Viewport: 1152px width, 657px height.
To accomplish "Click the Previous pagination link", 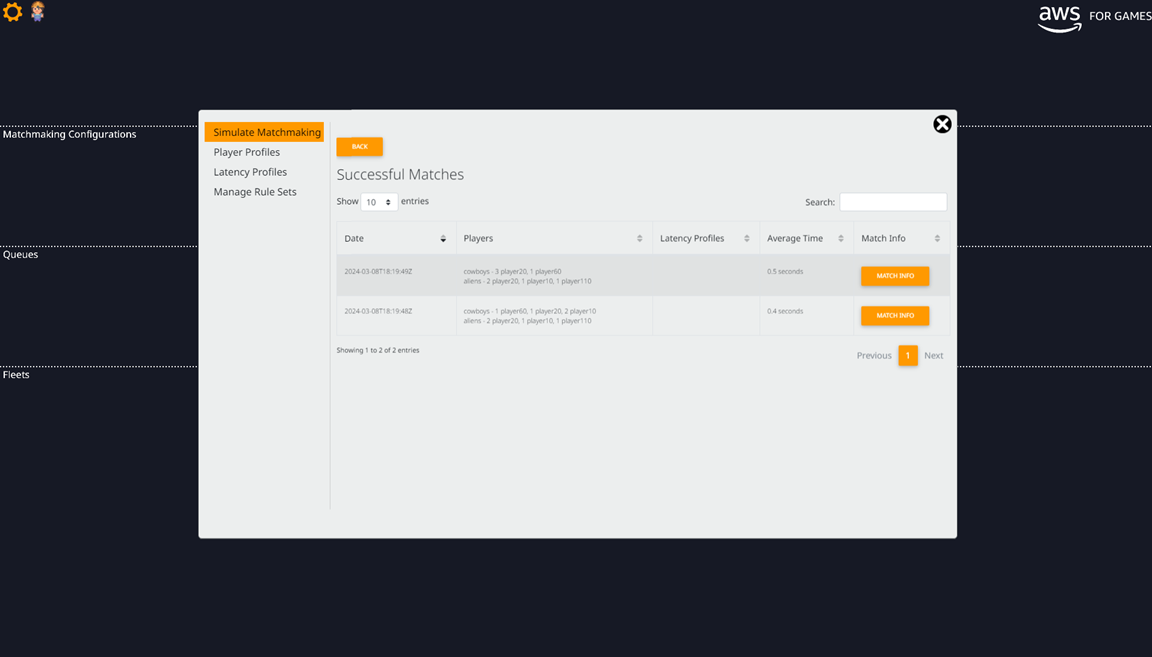I will [873, 355].
